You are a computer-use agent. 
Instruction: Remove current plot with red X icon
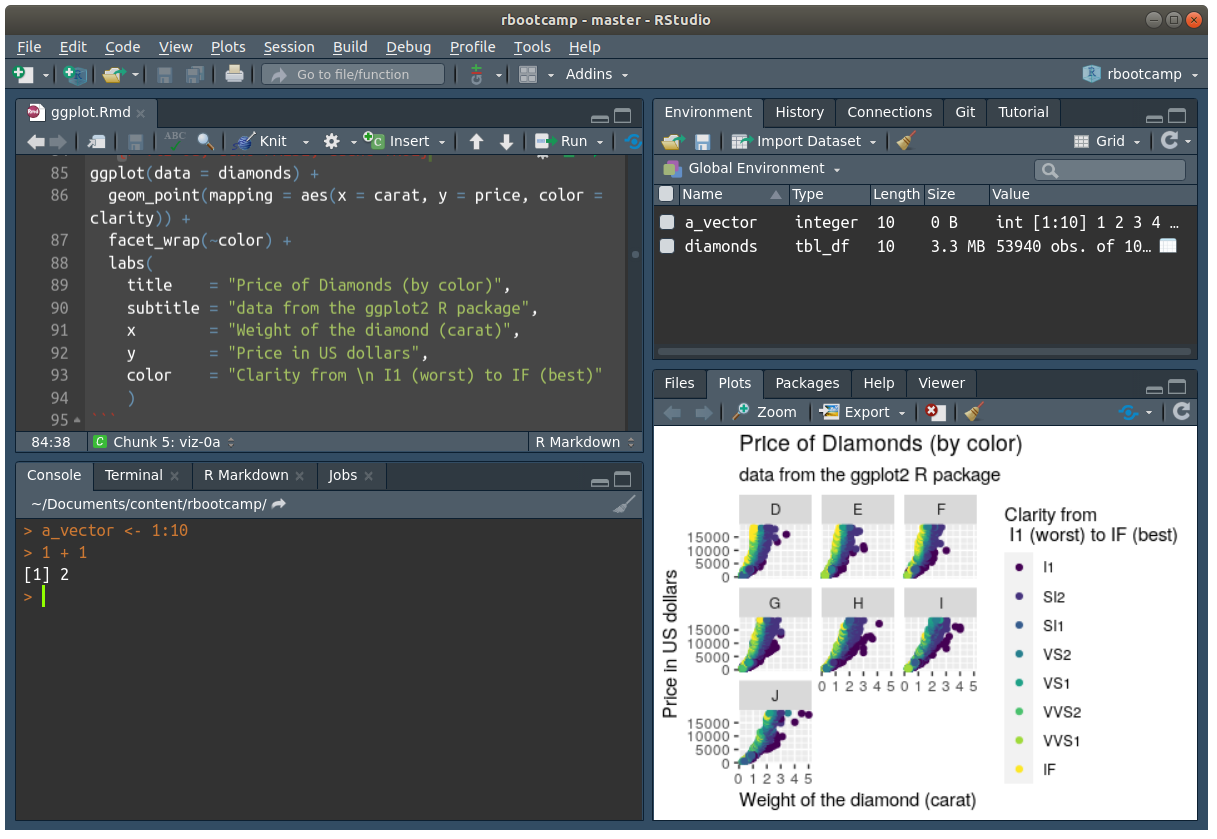click(934, 412)
